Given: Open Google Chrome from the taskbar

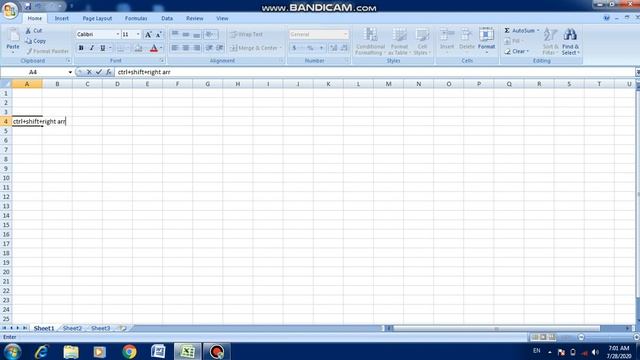Looking at the screenshot, I should pyautogui.click(x=129, y=351).
